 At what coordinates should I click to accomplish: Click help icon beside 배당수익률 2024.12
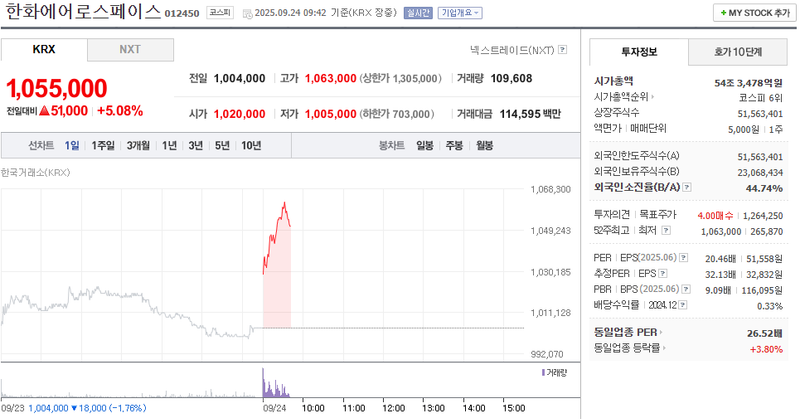tap(683, 305)
